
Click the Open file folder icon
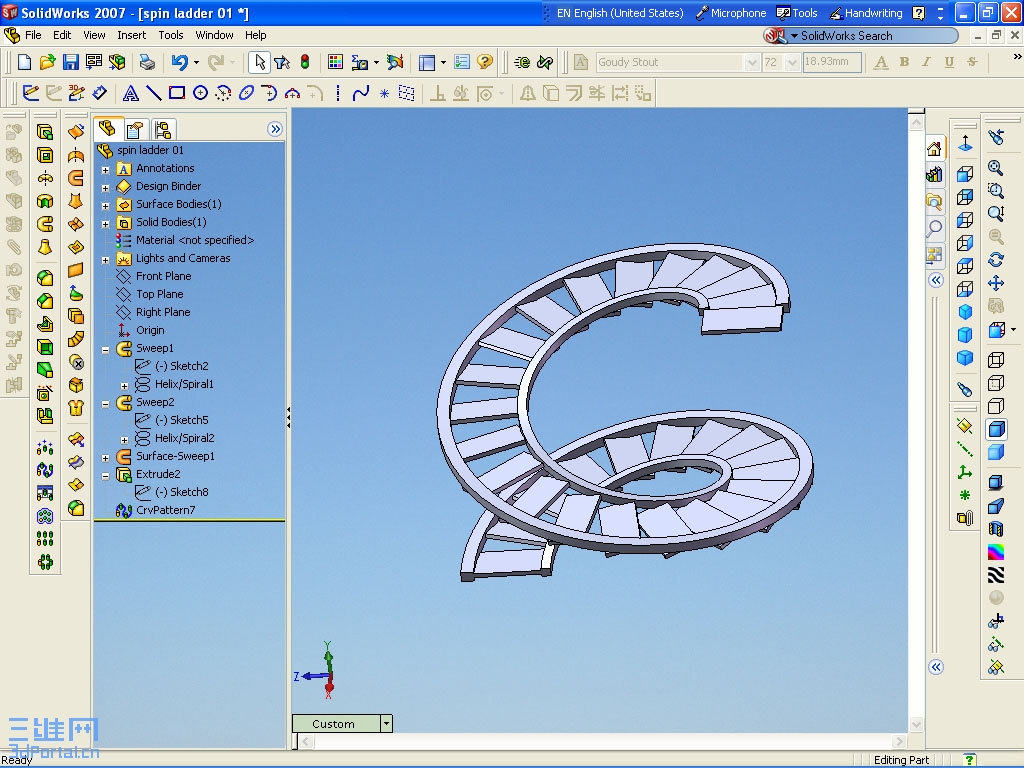(x=47, y=62)
